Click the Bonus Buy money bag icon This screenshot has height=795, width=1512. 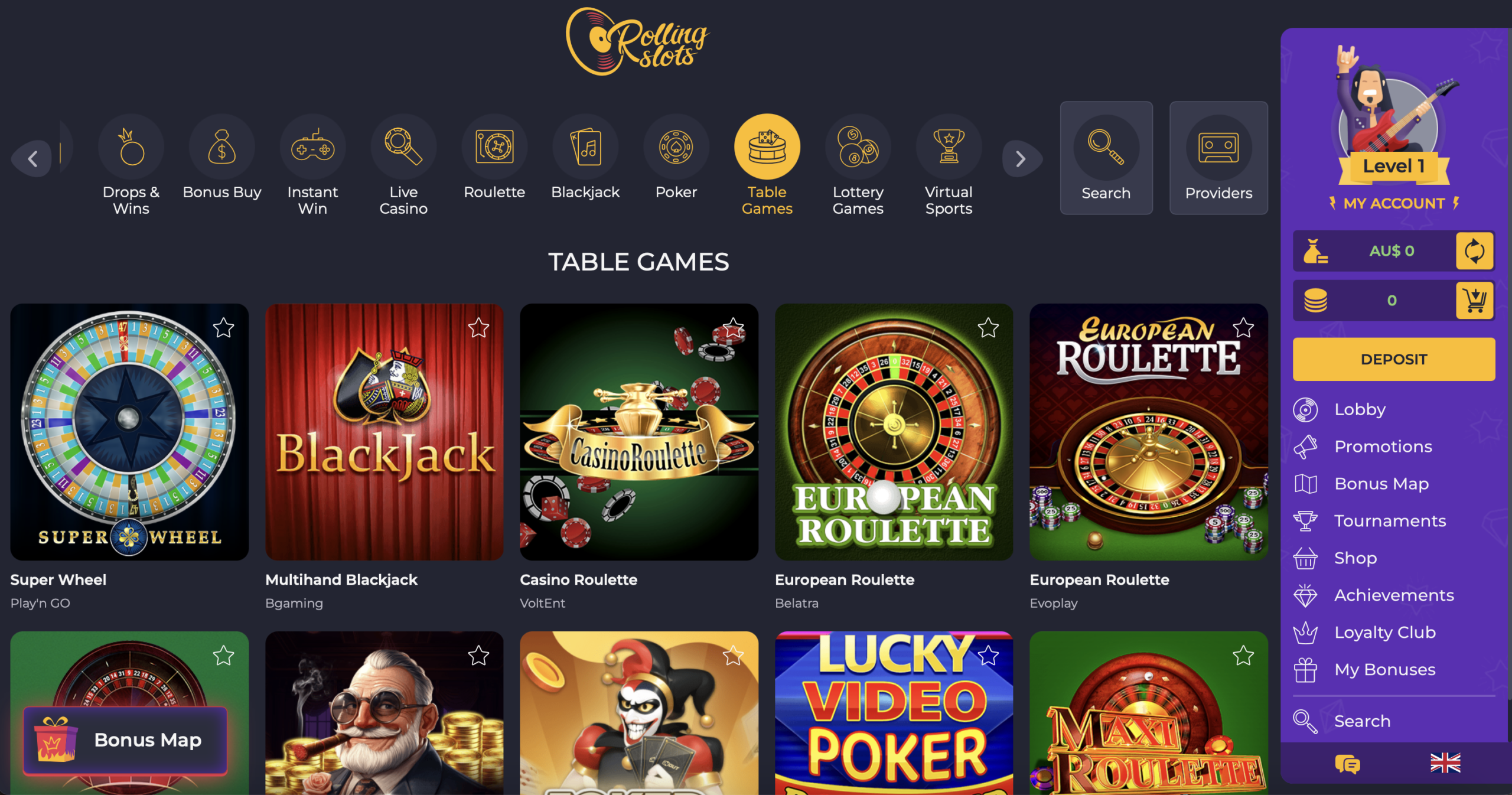coord(222,146)
